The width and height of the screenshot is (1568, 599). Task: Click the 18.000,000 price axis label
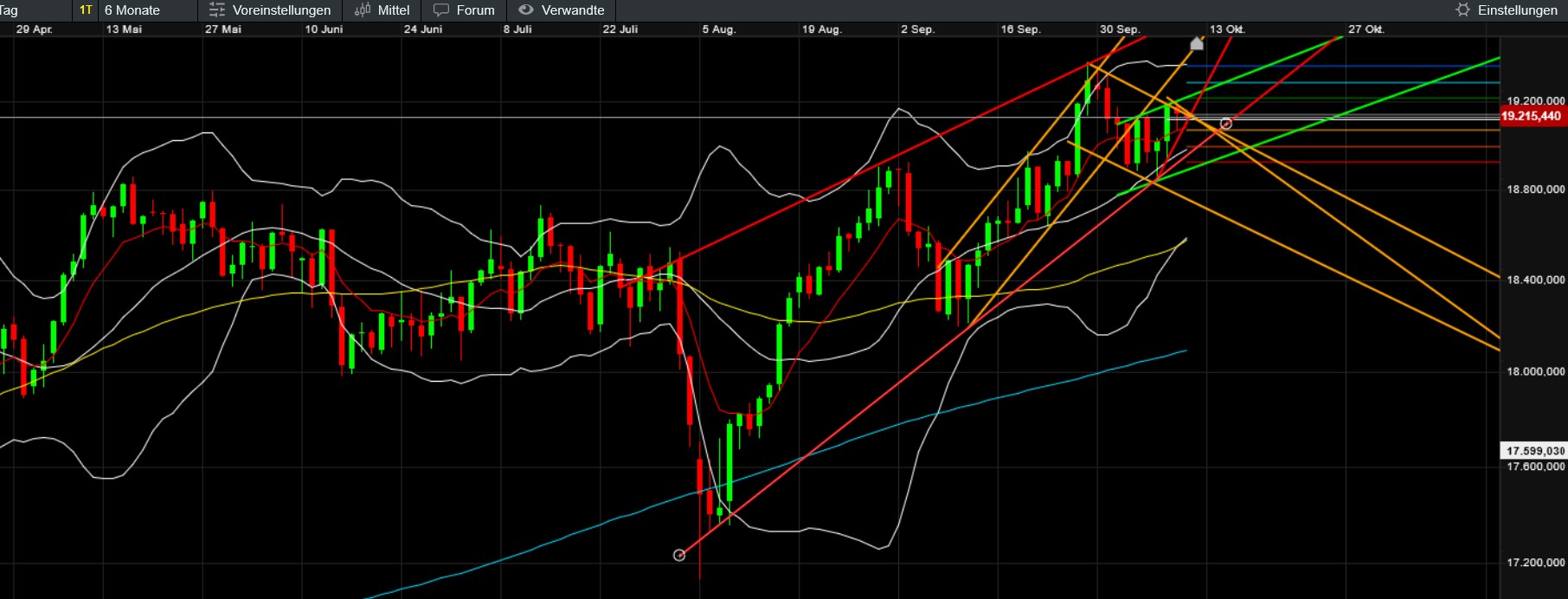point(1536,372)
